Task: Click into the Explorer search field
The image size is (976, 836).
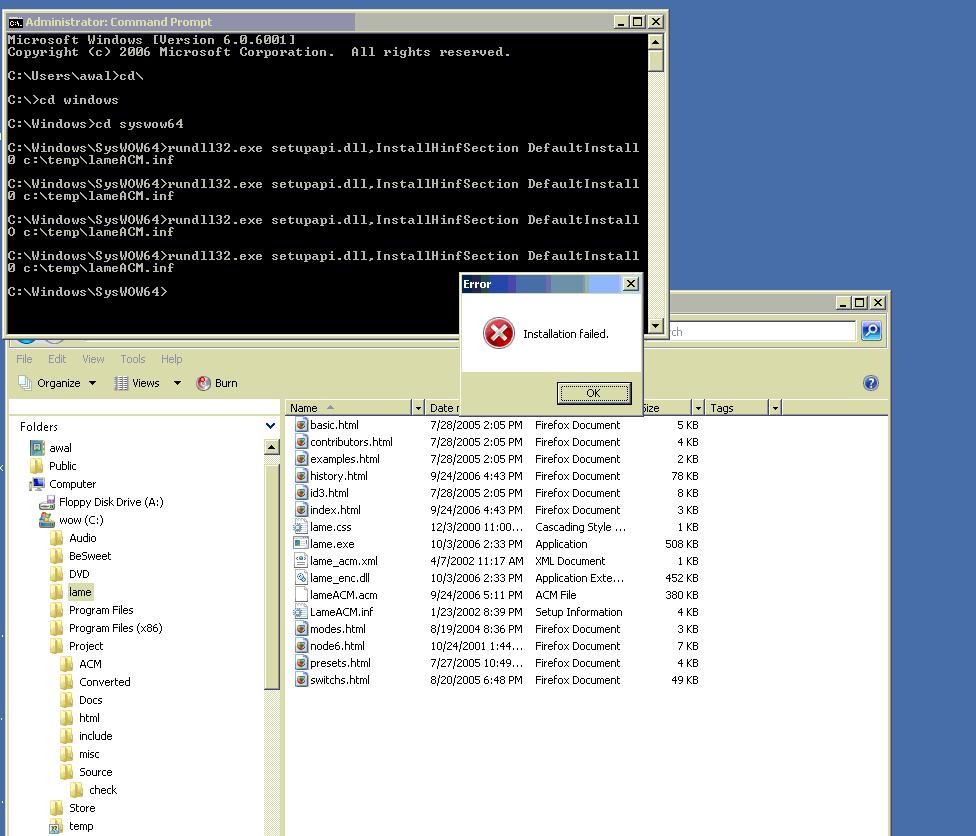Action: [762, 332]
